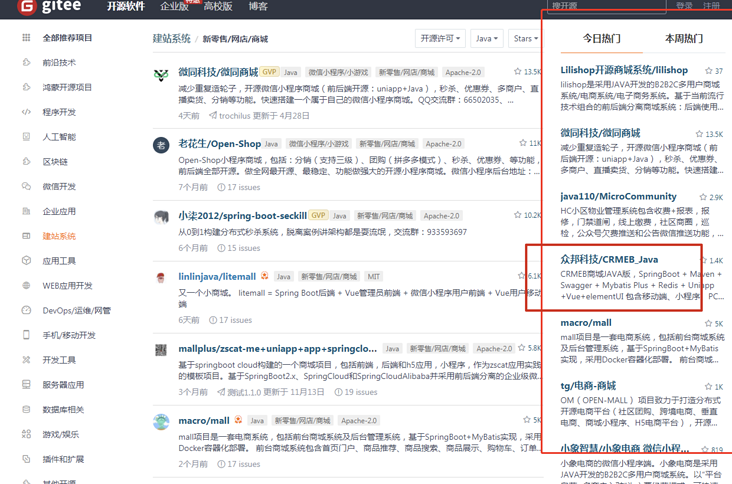Viewport: 732px width, 484px height.
Task: Click the icon beside 插件和扩展
Action: pyautogui.click(x=26, y=459)
